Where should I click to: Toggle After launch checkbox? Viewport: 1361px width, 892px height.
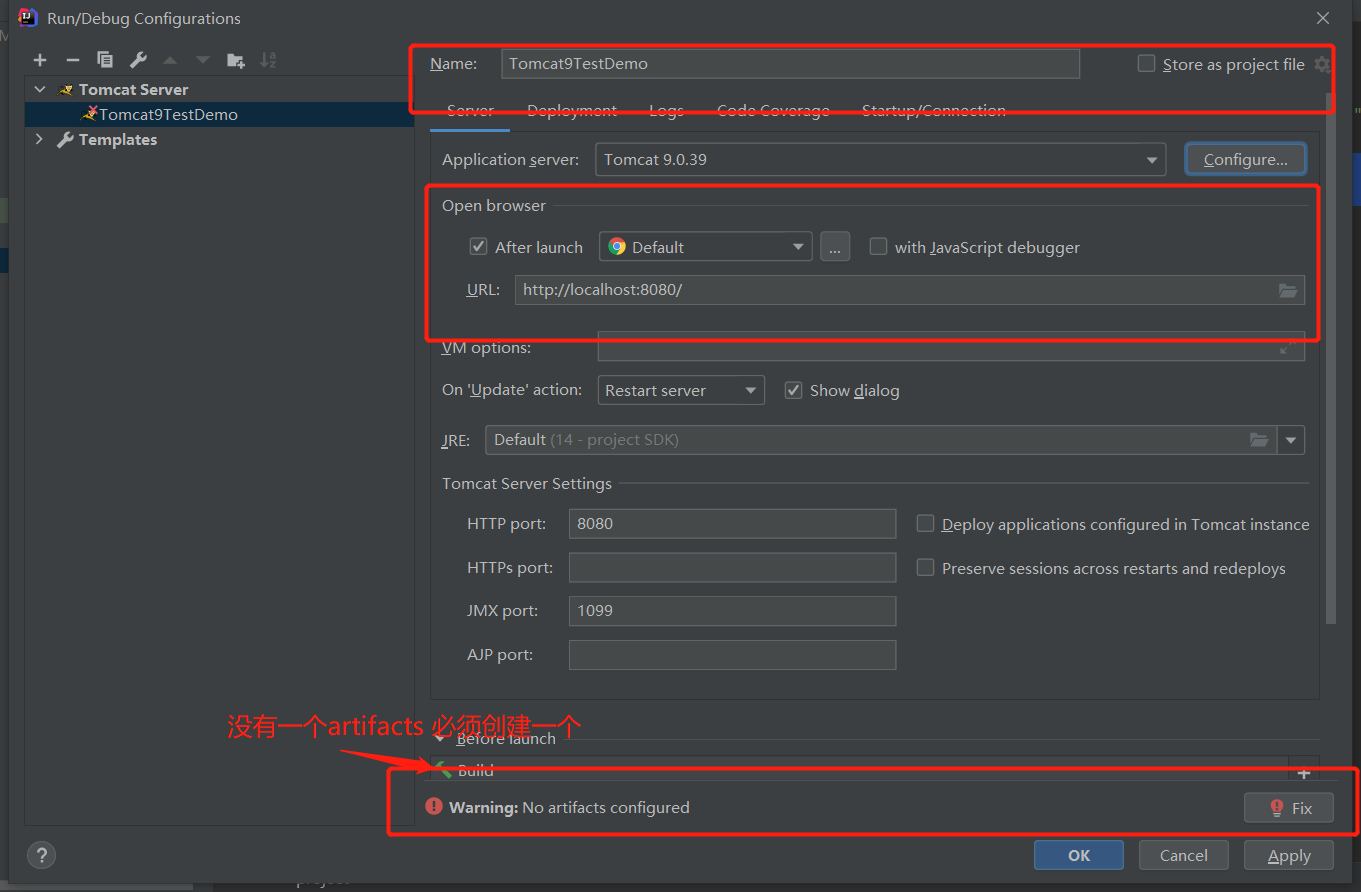click(479, 246)
